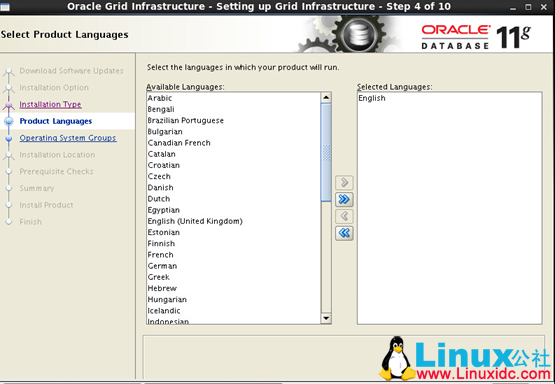Highlight Greek in Available Languages
Screen dimensions: 555x384
tap(234, 277)
